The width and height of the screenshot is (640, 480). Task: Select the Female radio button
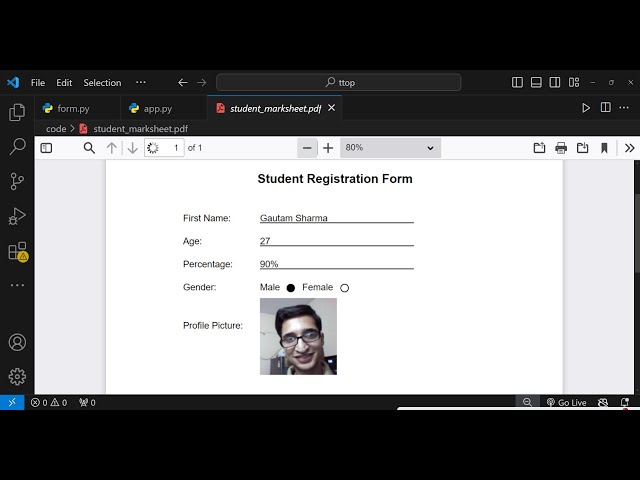click(345, 288)
